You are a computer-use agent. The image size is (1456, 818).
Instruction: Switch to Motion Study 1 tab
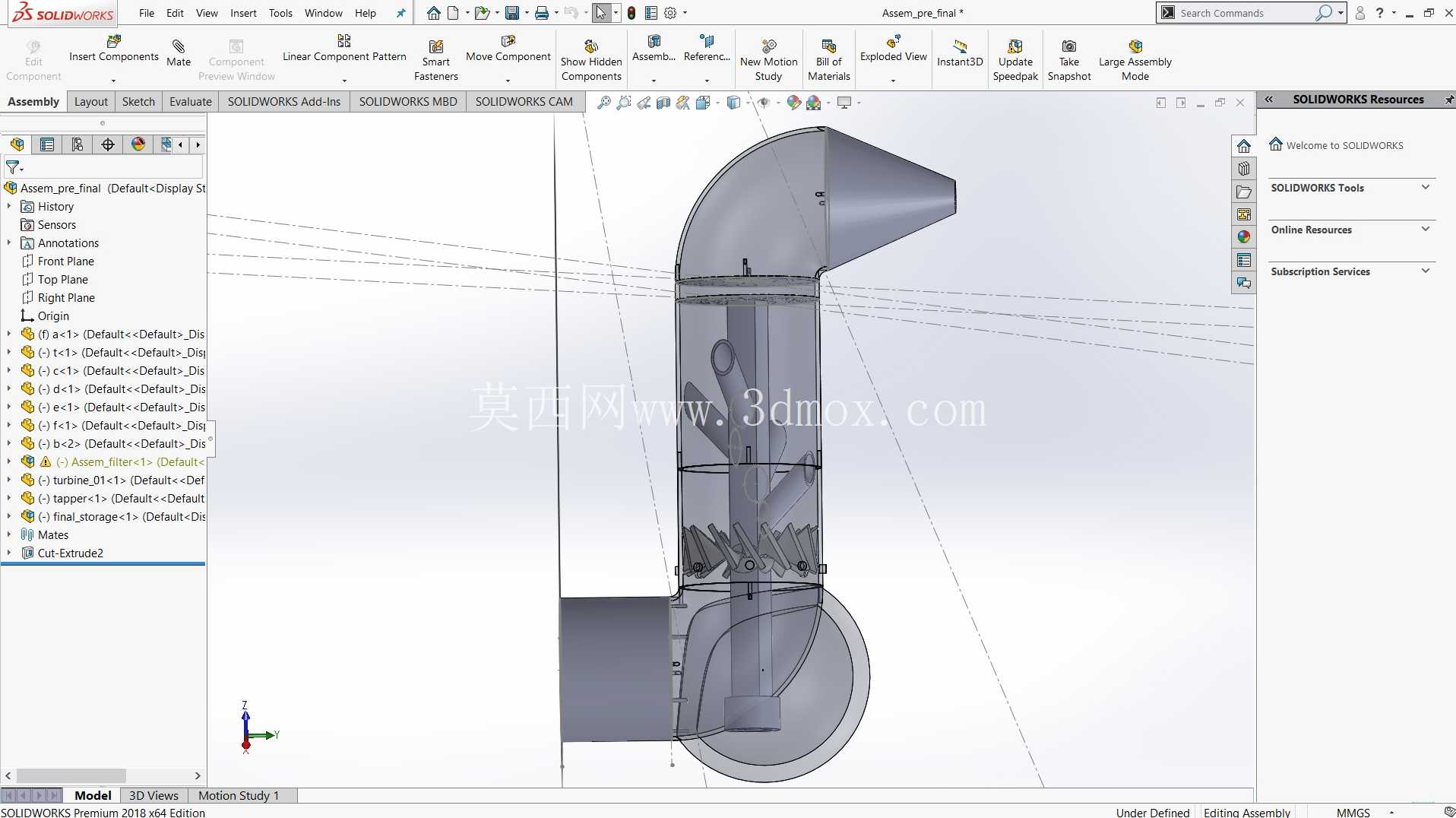(239, 795)
